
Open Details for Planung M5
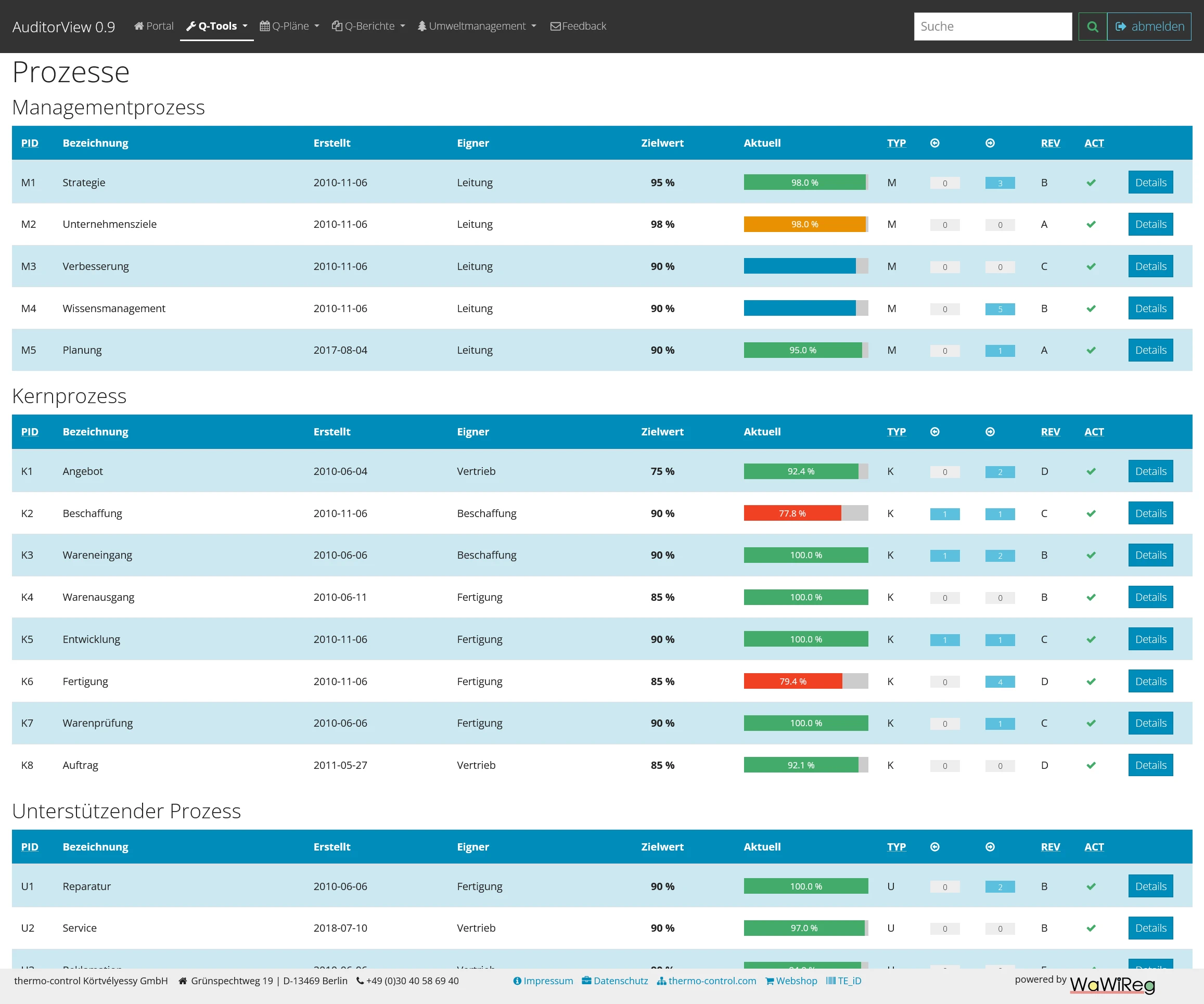click(x=1150, y=350)
